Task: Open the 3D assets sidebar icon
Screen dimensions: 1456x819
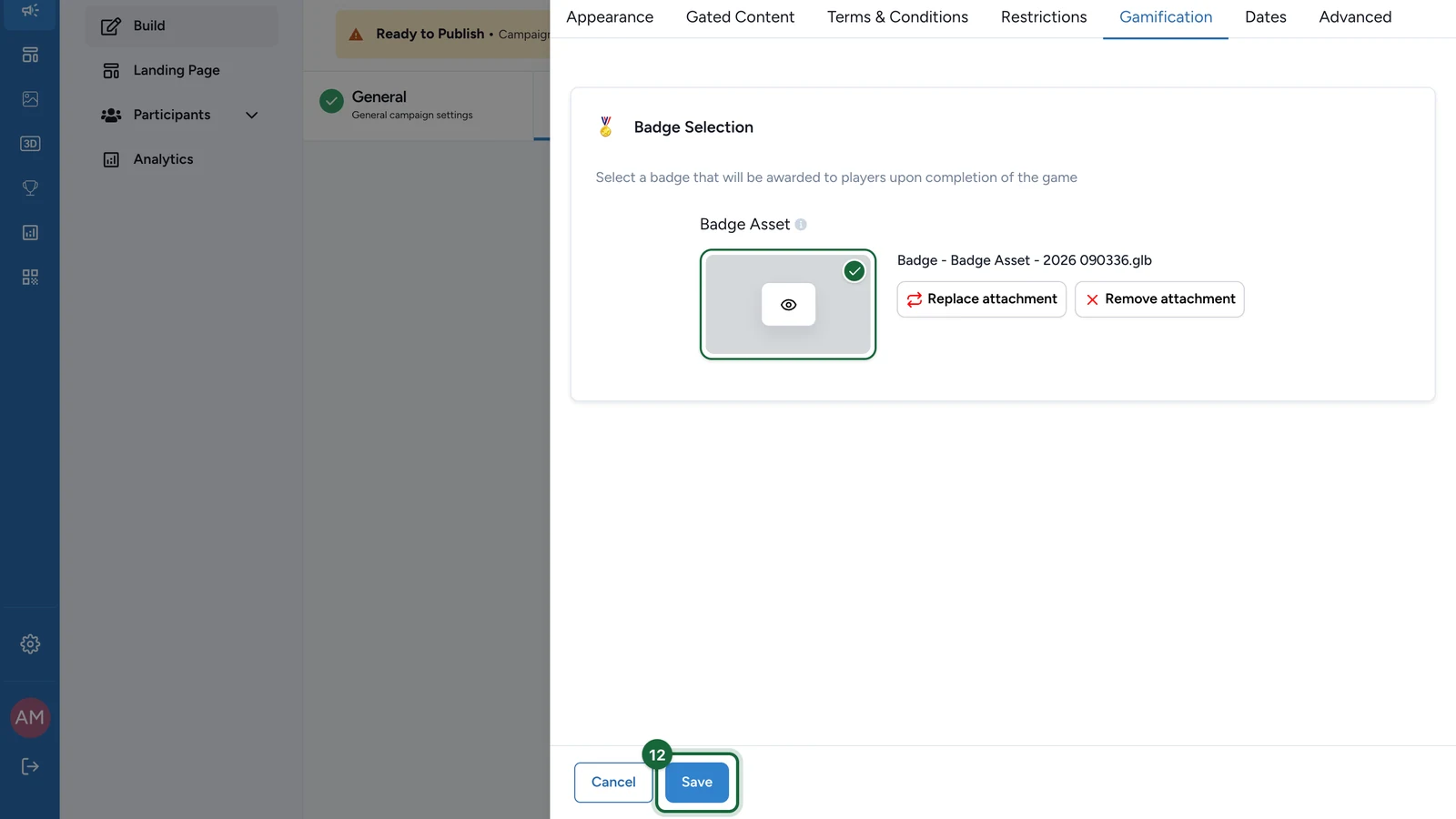Action: [x=30, y=144]
